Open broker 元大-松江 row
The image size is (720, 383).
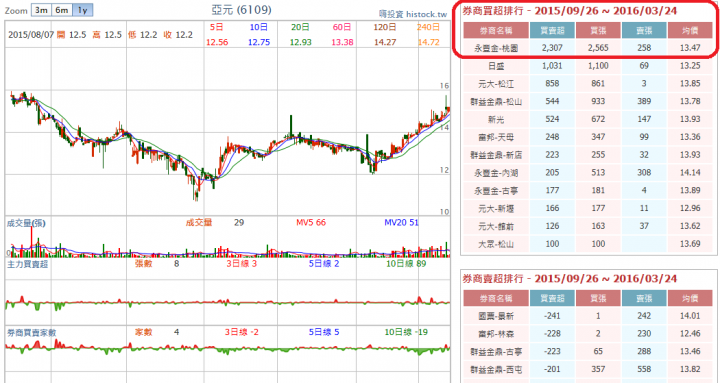pyautogui.click(x=495, y=84)
